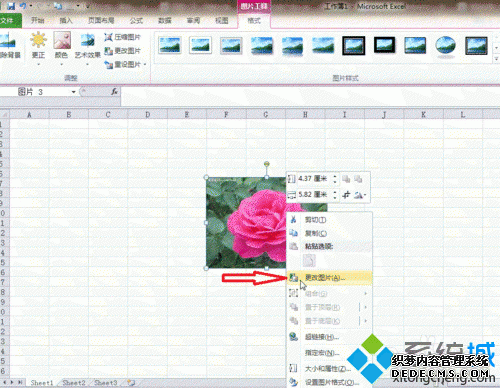Image resolution: width=500 pixels, height=388 pixels.
Task: Open the Corrections sun icon
Action: click(x=38, y=40)
